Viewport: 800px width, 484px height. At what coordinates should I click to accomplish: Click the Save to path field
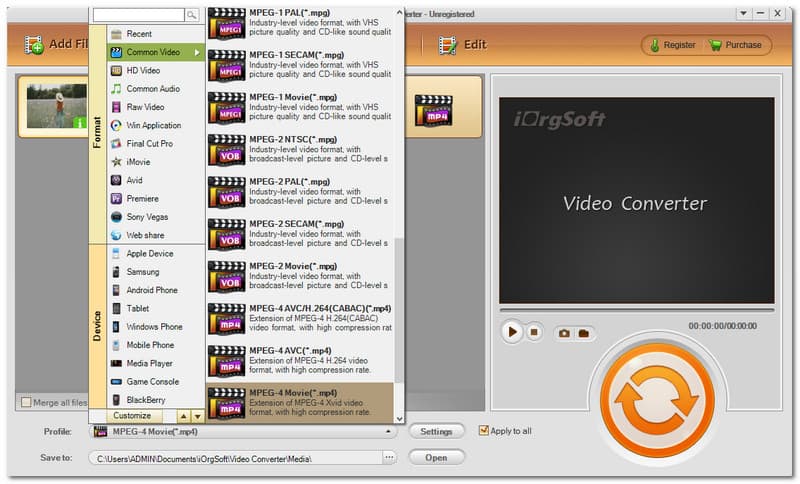(236, 458)
